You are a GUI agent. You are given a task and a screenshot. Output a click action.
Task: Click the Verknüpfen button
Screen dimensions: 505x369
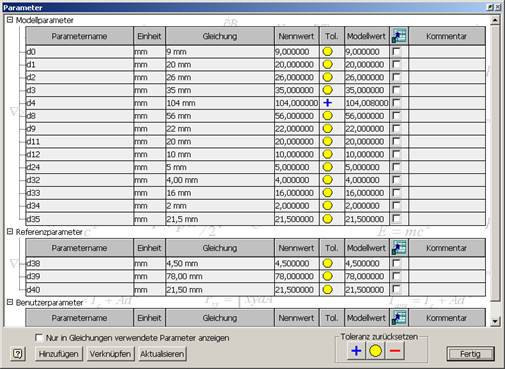110,354
